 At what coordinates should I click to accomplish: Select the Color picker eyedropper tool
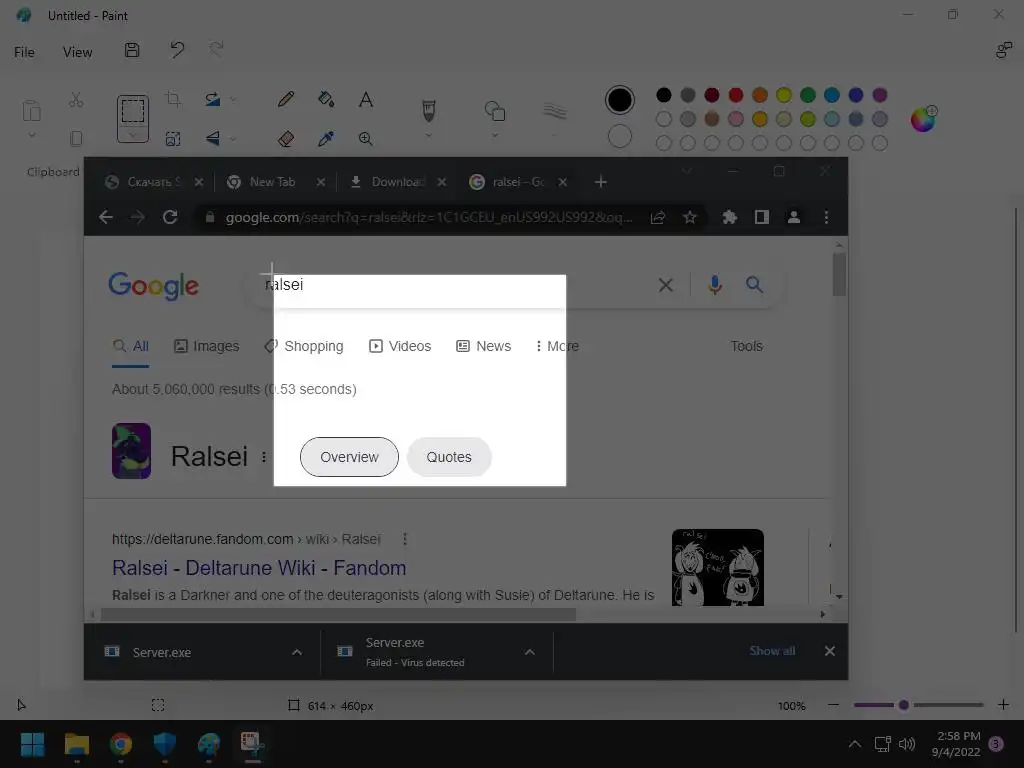tap(326, 138)
